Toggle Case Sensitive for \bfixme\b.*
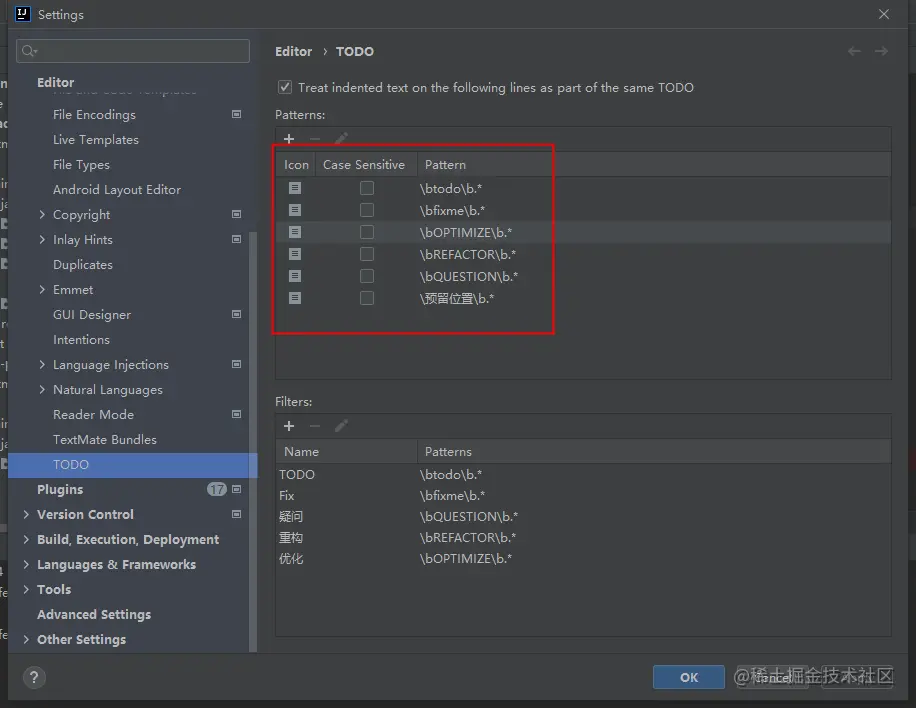The image size is (916, 708). (367, 210)
